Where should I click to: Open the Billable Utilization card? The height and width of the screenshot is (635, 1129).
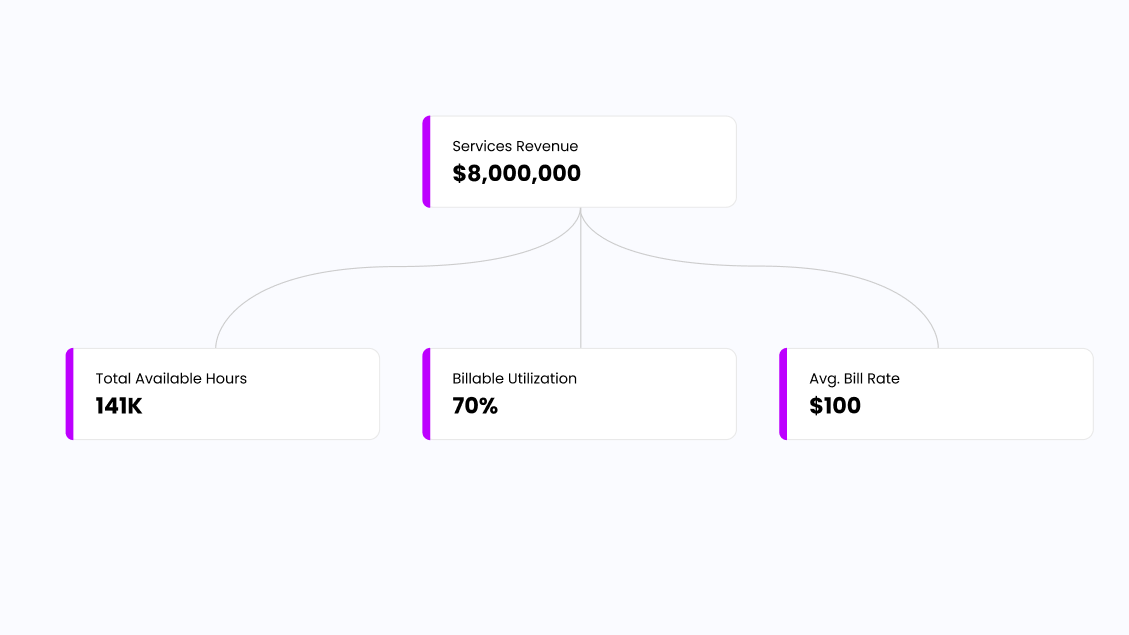point(580,394)
